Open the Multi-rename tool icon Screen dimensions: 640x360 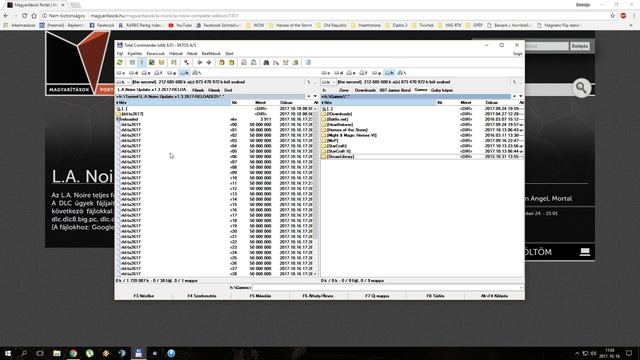point(276,62)
